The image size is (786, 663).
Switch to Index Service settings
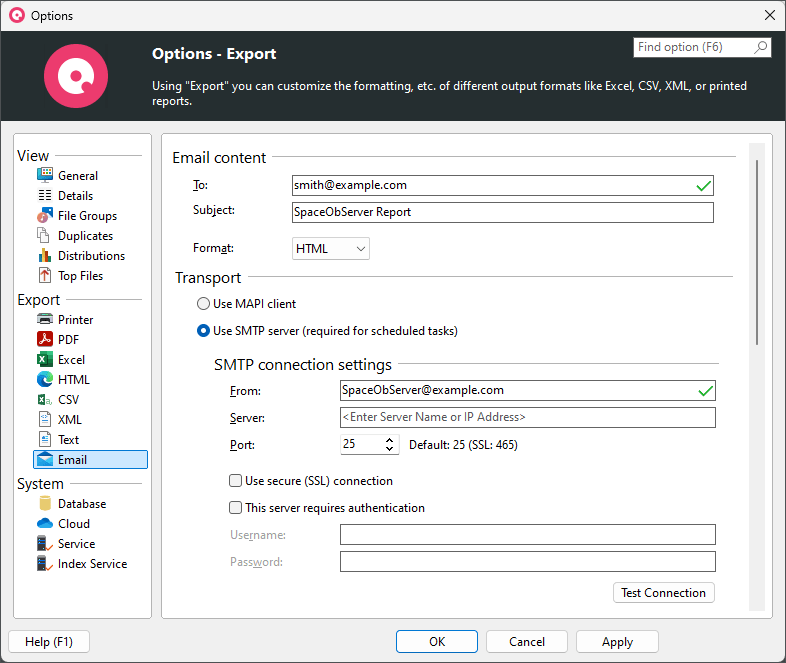click(92, 564)
